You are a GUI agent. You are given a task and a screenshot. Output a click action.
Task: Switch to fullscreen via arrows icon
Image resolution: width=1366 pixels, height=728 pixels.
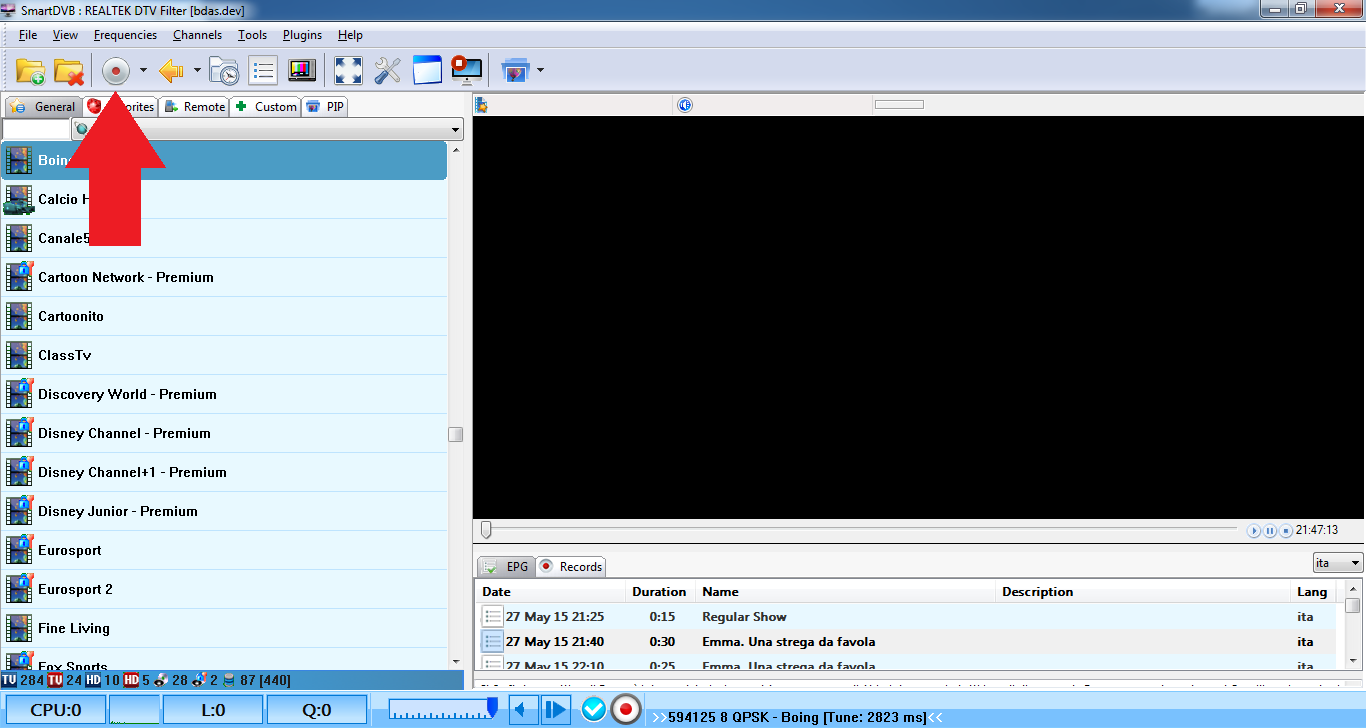click(x=348, y=71)
